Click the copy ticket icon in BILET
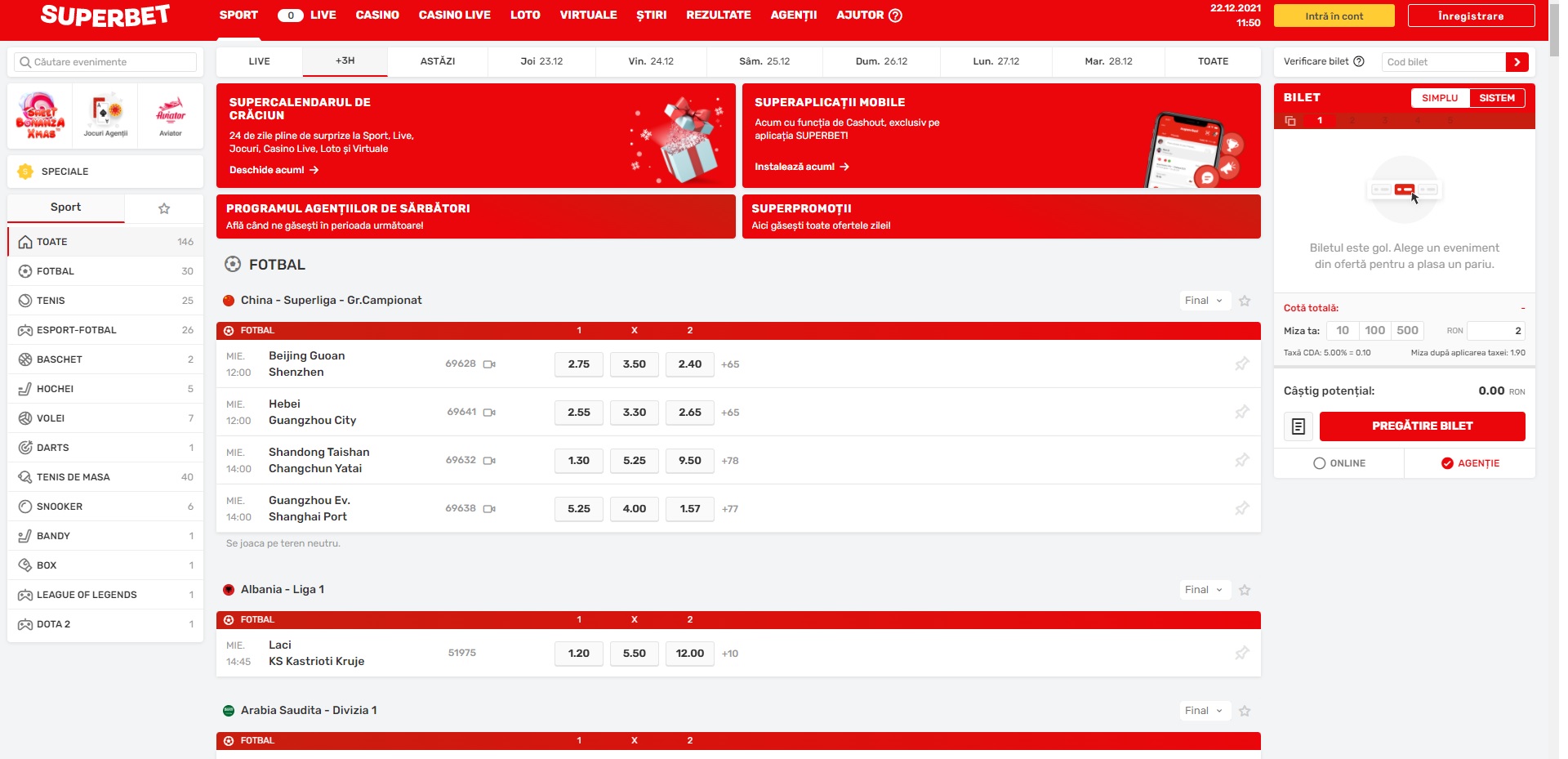The width and height of the screenshot is (1568, 759). pyautogui.click(x=1290, y=120)
